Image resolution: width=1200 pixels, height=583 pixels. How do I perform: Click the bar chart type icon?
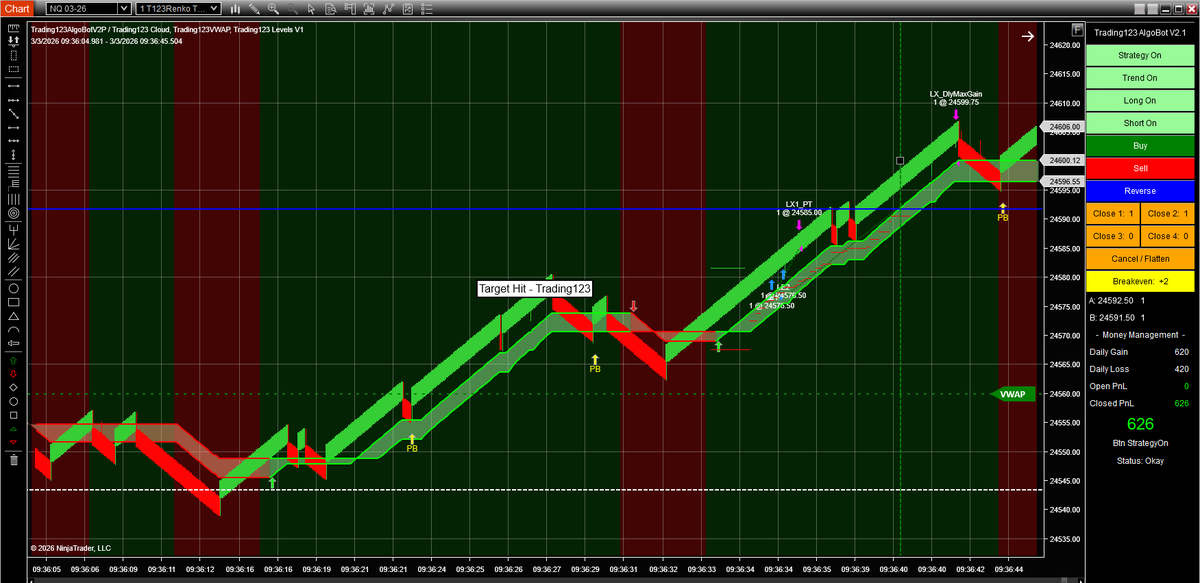(236, 8)
